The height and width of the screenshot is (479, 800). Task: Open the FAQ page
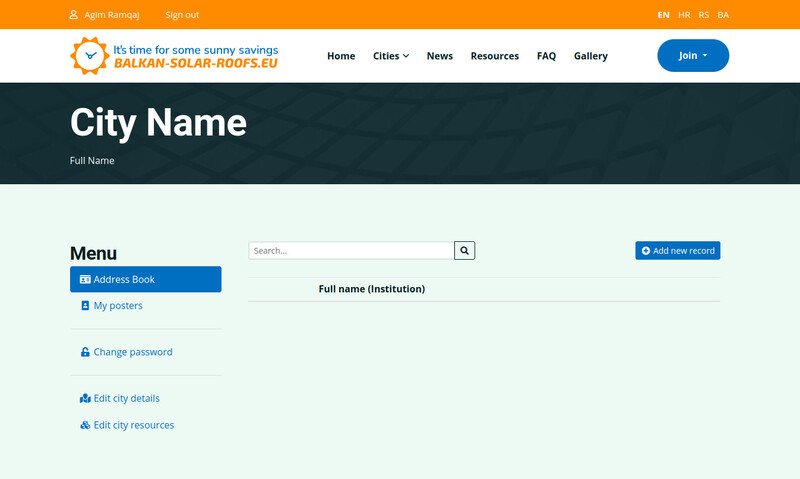[546, 56]
